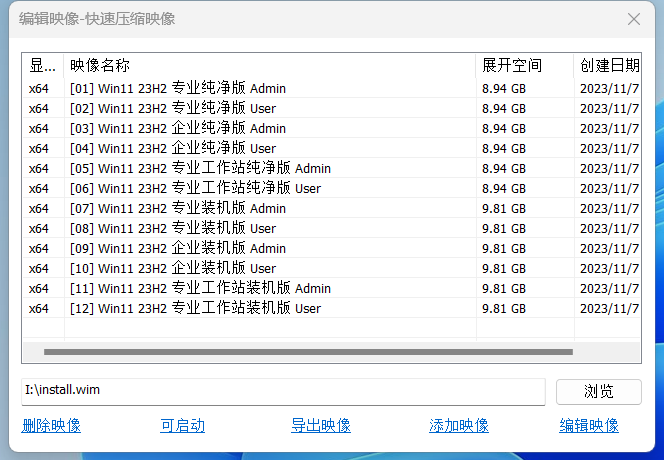Select row [03] Win11 23H2 企业纯净版 Admin

(x=332, y=128)
